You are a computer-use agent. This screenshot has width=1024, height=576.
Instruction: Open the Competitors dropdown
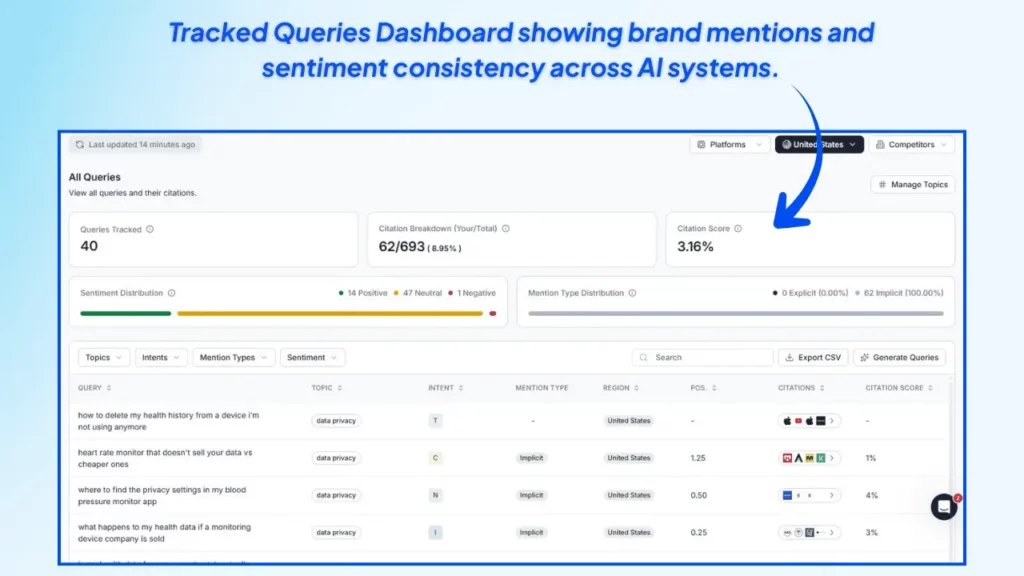[911, 144]
